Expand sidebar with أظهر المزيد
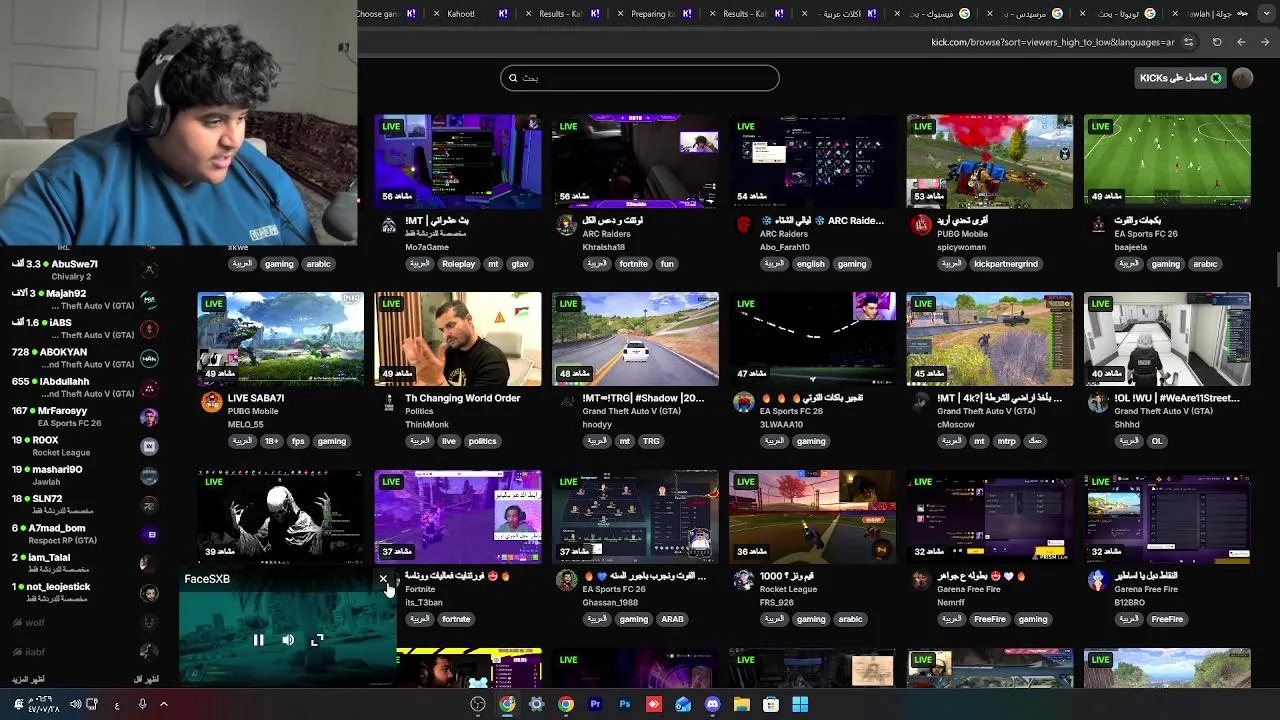1280x720 pixels. coord(27,680)
